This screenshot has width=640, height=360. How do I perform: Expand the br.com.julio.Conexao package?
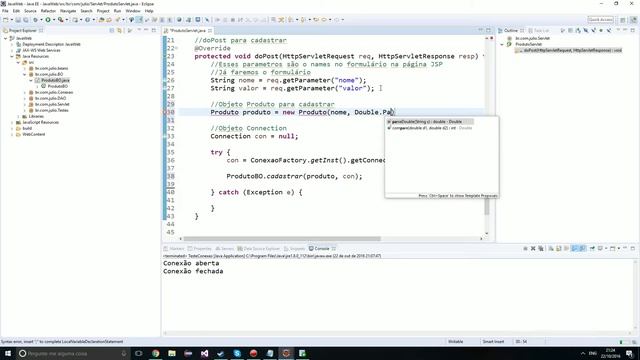tap(24, 92)
